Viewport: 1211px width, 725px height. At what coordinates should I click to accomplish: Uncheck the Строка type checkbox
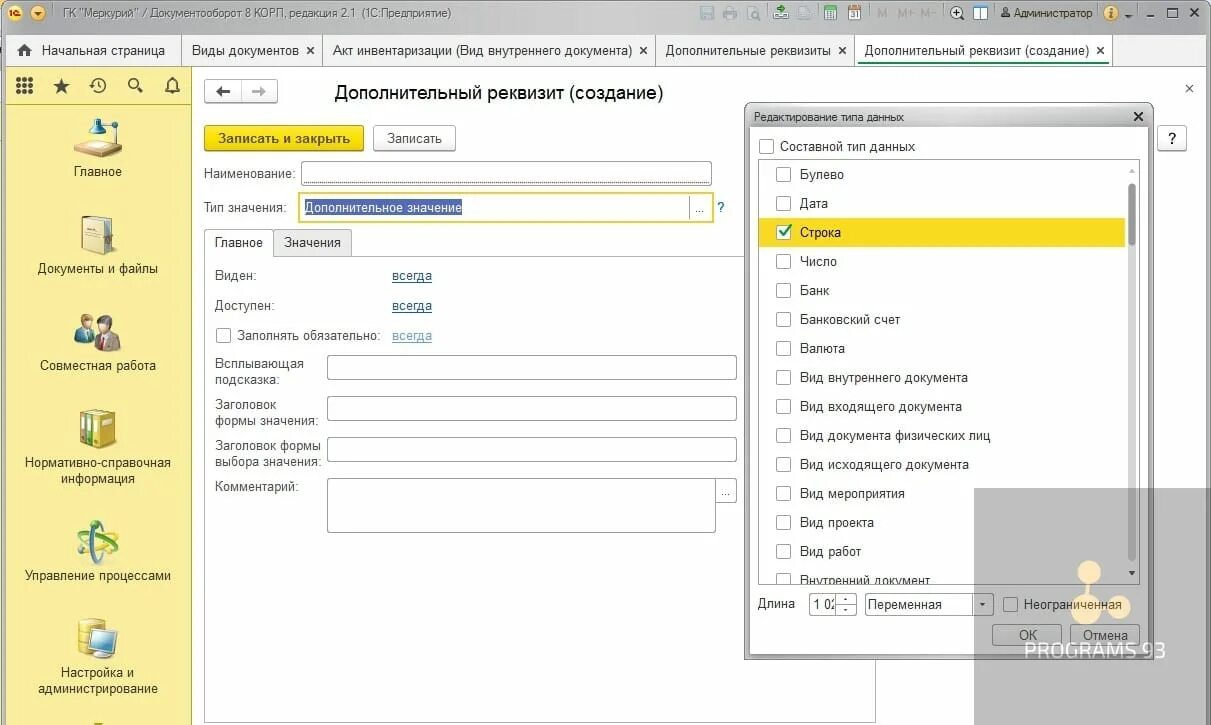(x=783, y=232)
